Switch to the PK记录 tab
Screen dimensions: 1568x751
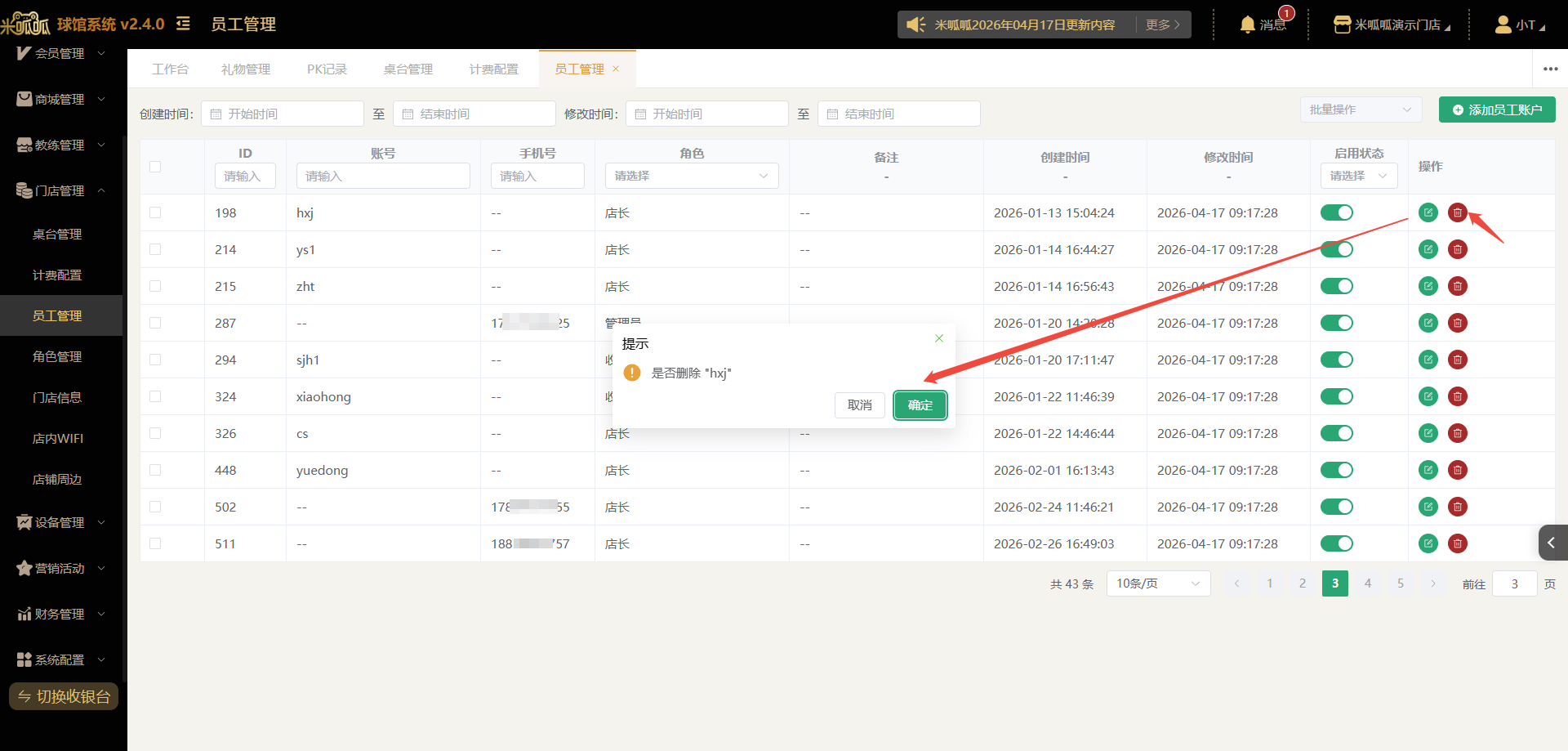tap(327, 69)
